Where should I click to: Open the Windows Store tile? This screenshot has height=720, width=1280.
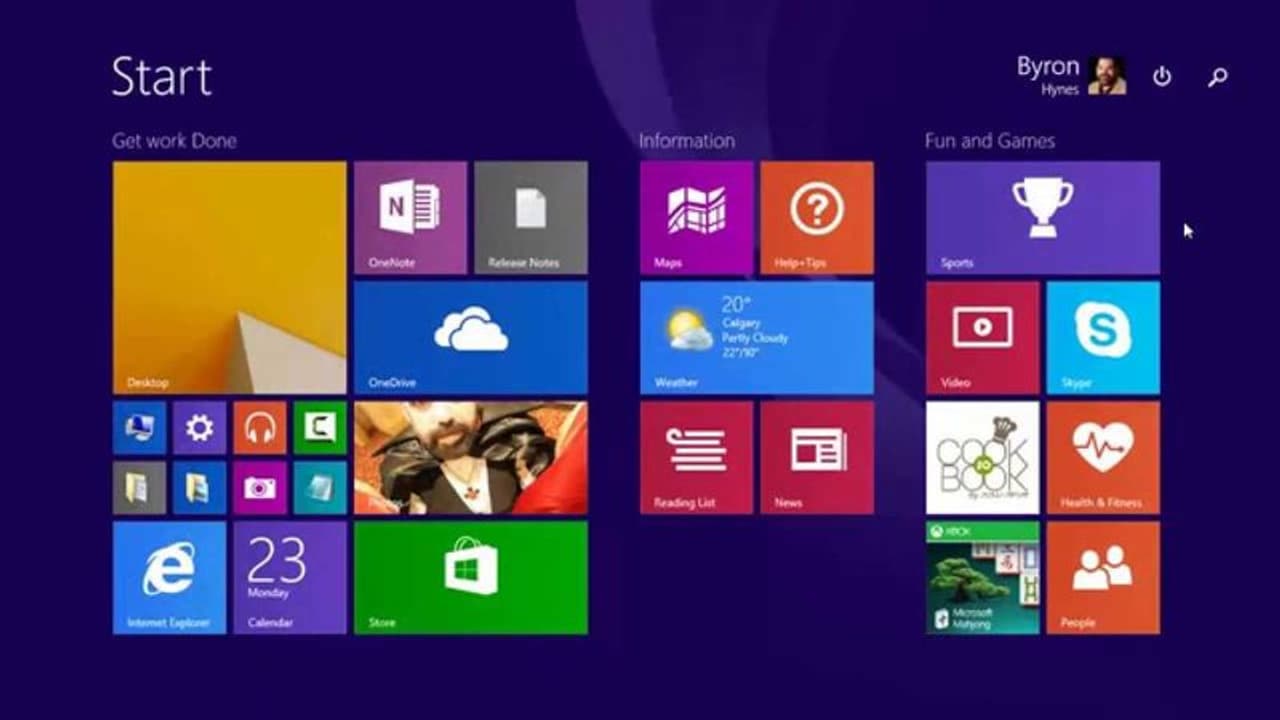[471, 577]
